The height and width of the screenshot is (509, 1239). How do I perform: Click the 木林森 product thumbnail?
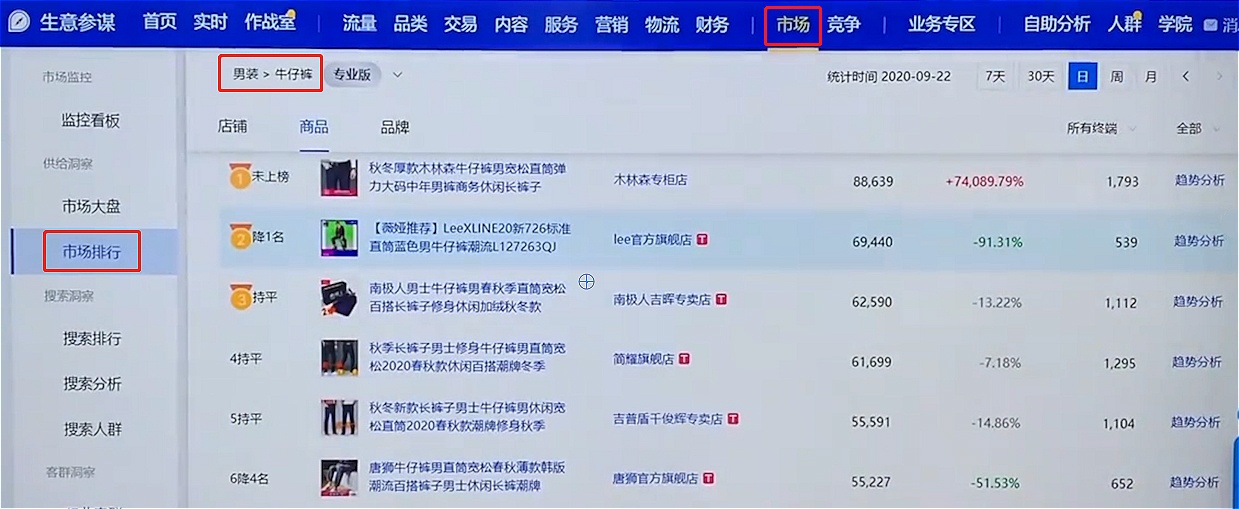pyautogui.click(x=339, y=178)
